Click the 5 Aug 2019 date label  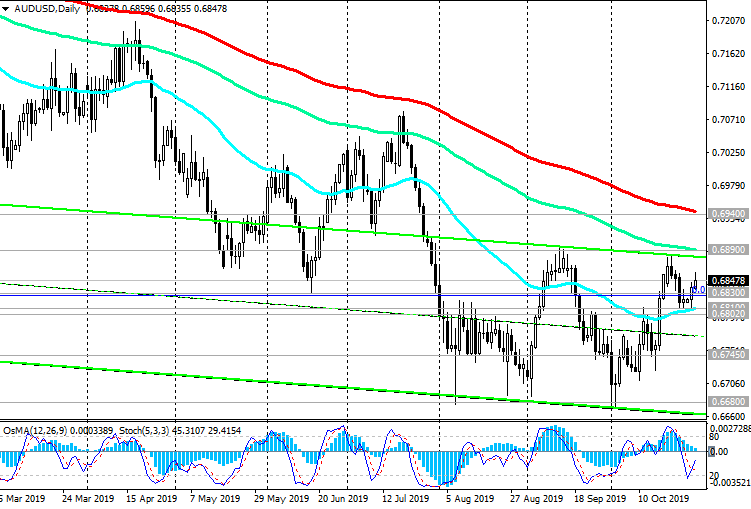point(470,499)
